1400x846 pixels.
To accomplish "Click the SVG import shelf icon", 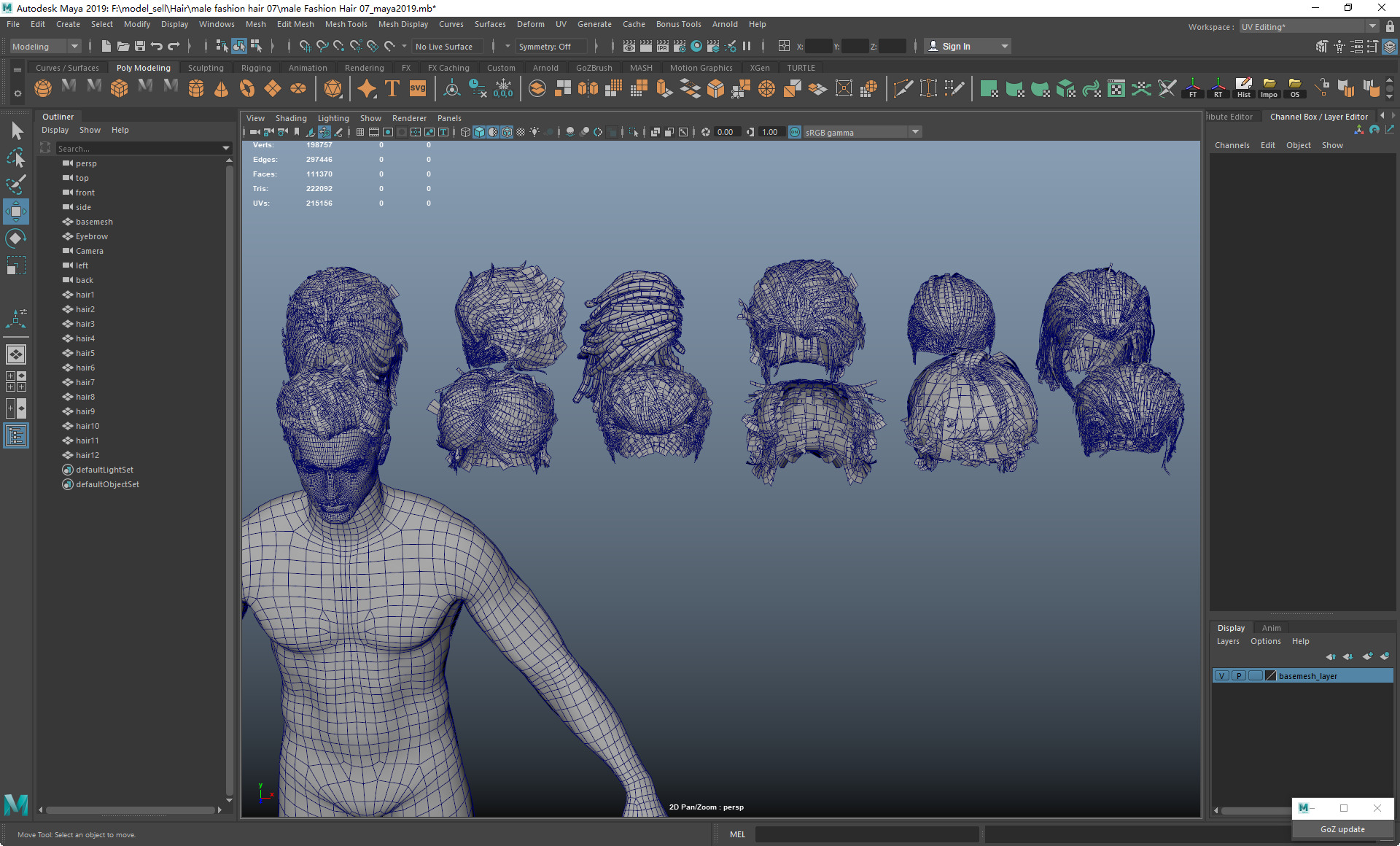I will pos(418,89).
